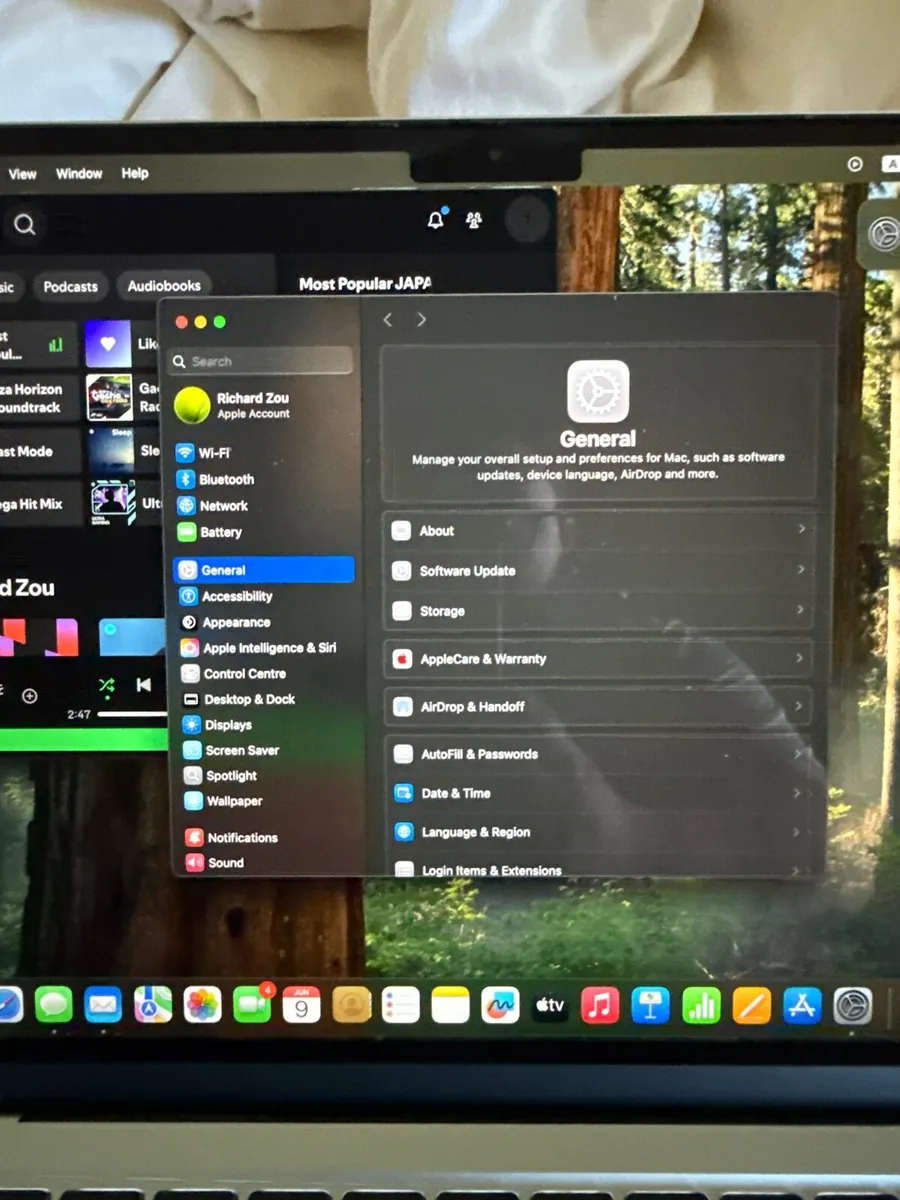Screen dimensions: 900x1200
Task: Click Spotify's search magnifier icon
Action: 25,225
